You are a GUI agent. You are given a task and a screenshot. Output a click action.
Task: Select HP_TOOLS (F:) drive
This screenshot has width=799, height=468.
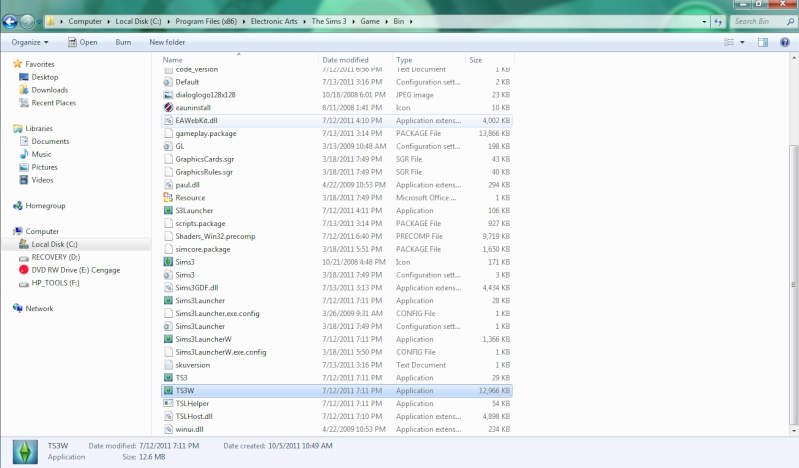55,283
